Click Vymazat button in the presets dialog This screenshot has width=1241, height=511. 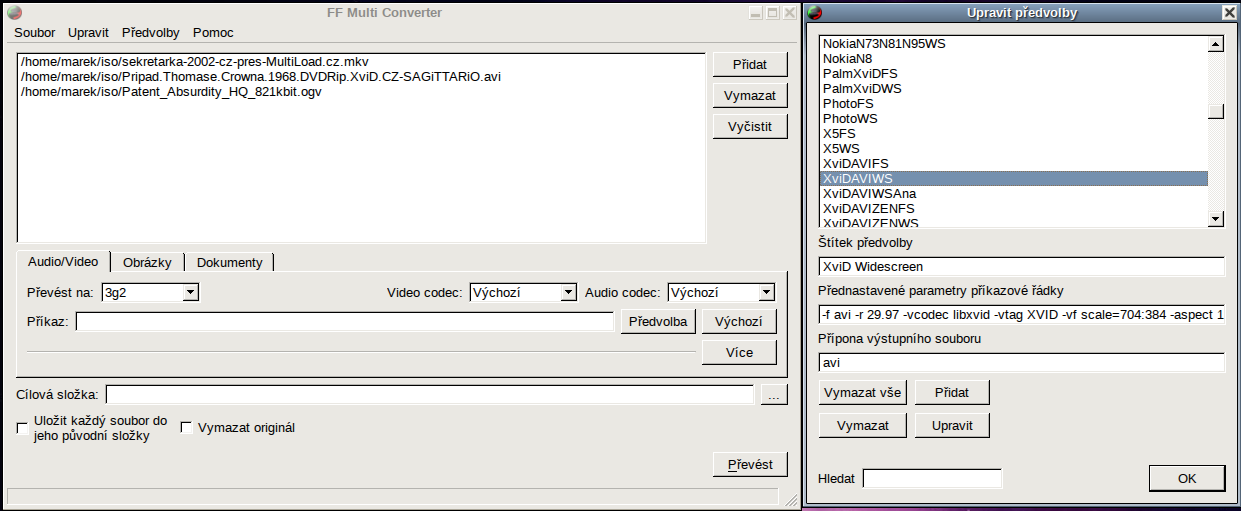(x=862, y=425)
